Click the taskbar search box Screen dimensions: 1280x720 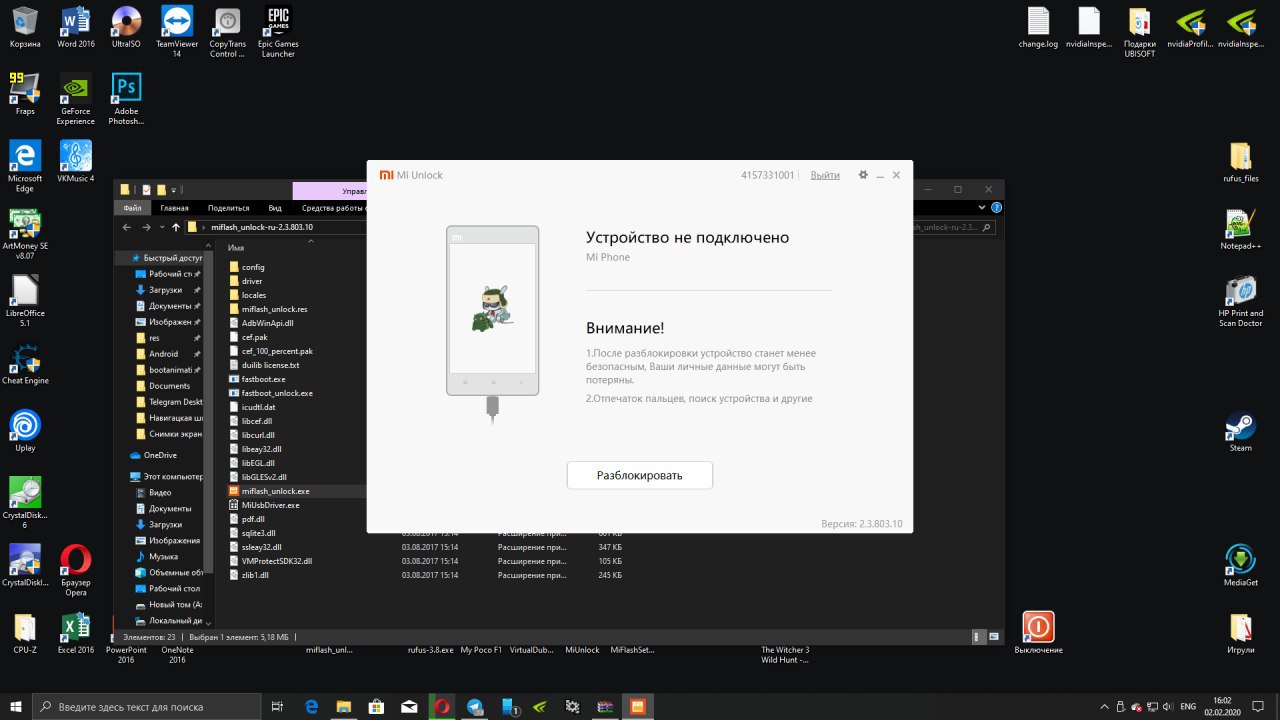[x=147, y=706]
